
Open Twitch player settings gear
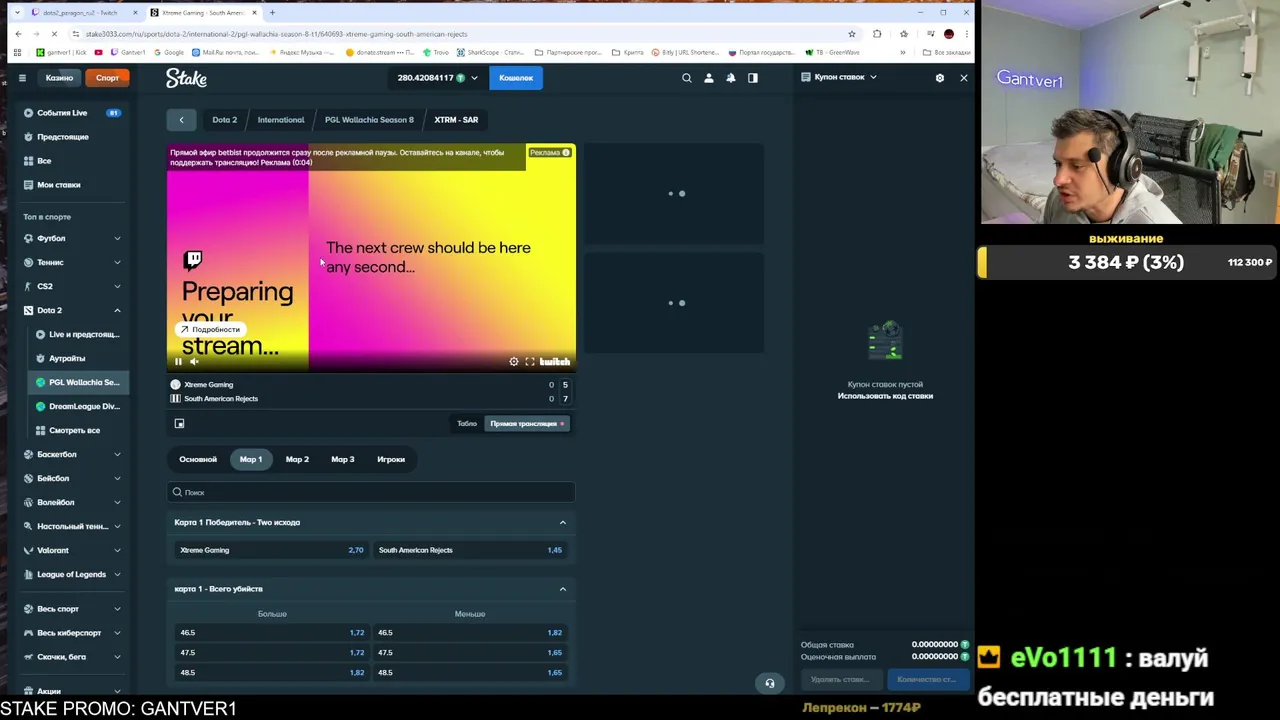(x=514, y=362)
